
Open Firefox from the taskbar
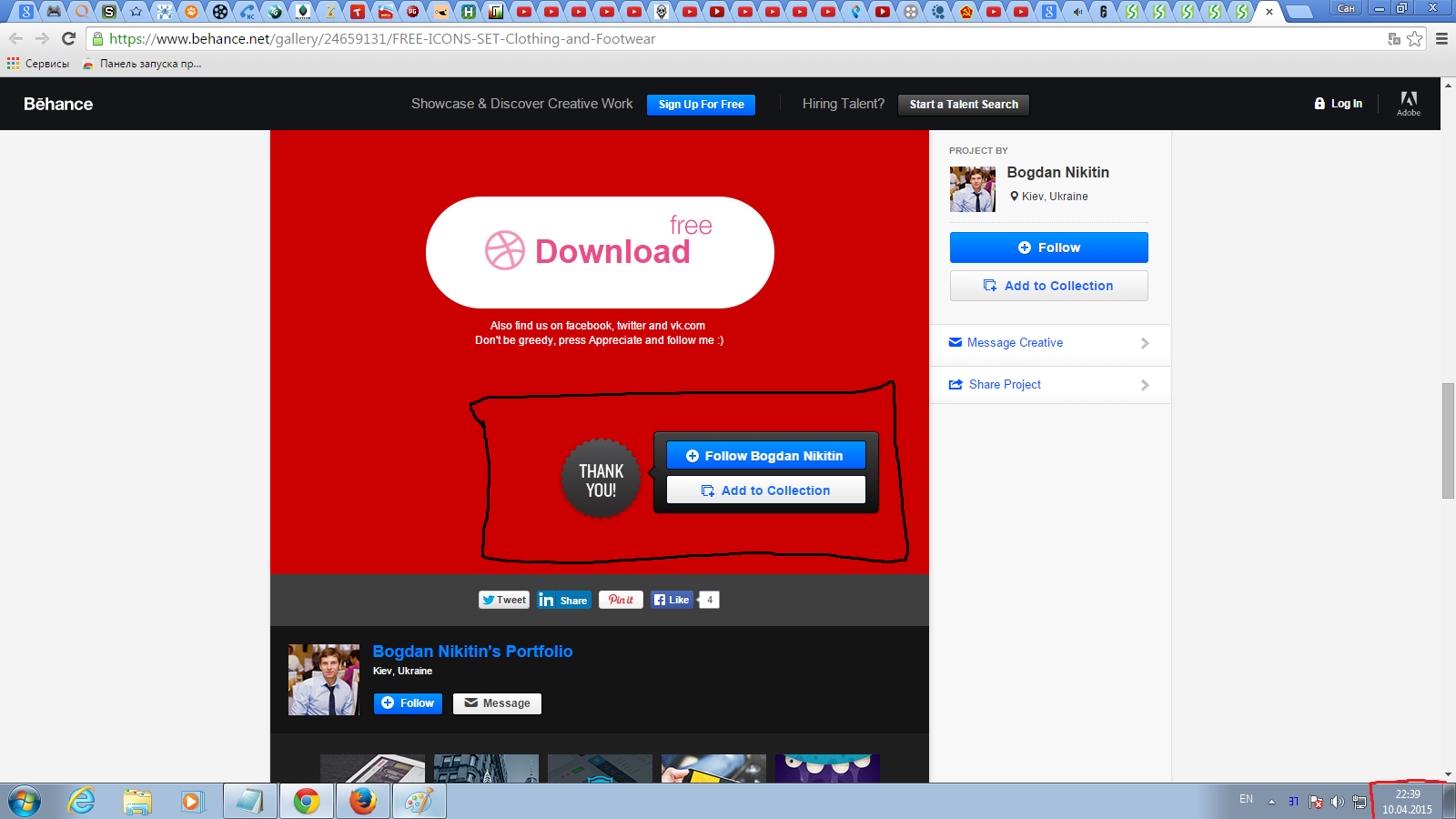pos(363,802)
